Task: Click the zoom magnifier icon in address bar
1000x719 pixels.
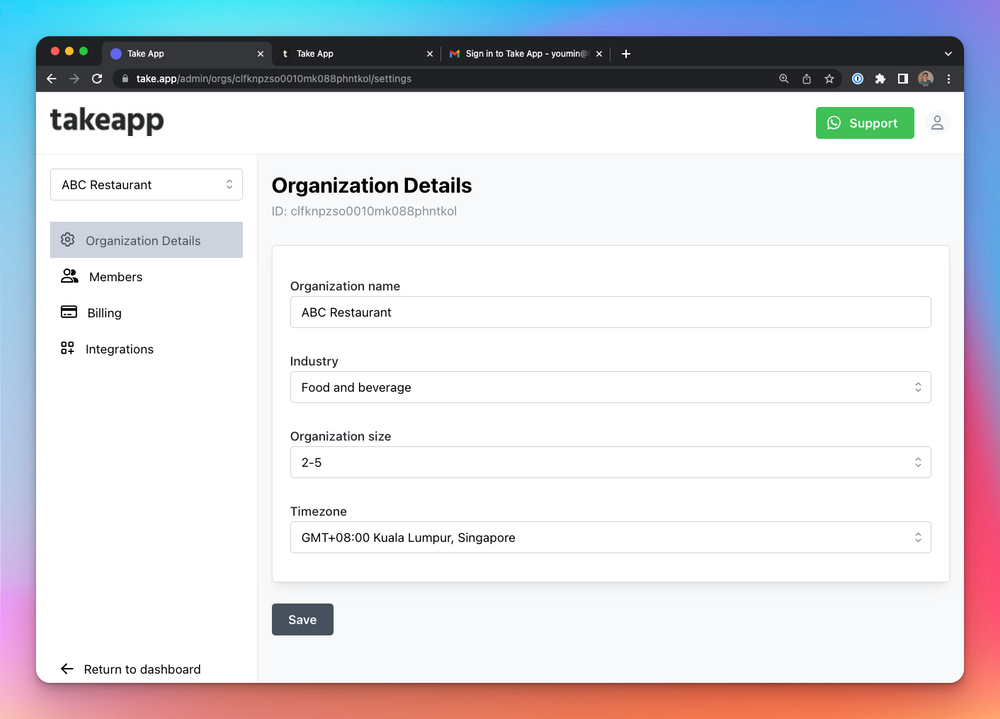Action: [784, 78]
